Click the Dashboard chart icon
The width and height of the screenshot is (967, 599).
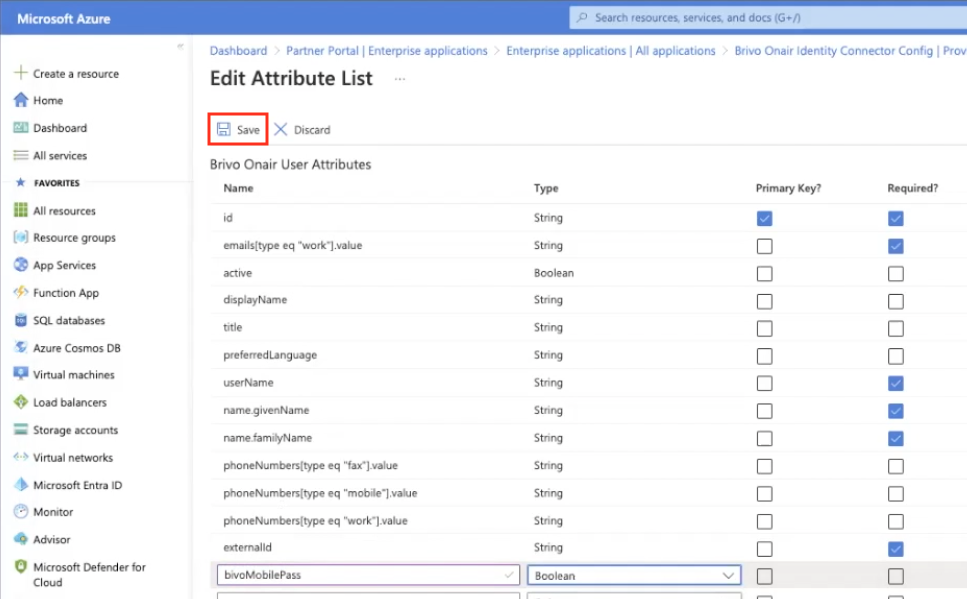tap(21, 128)
